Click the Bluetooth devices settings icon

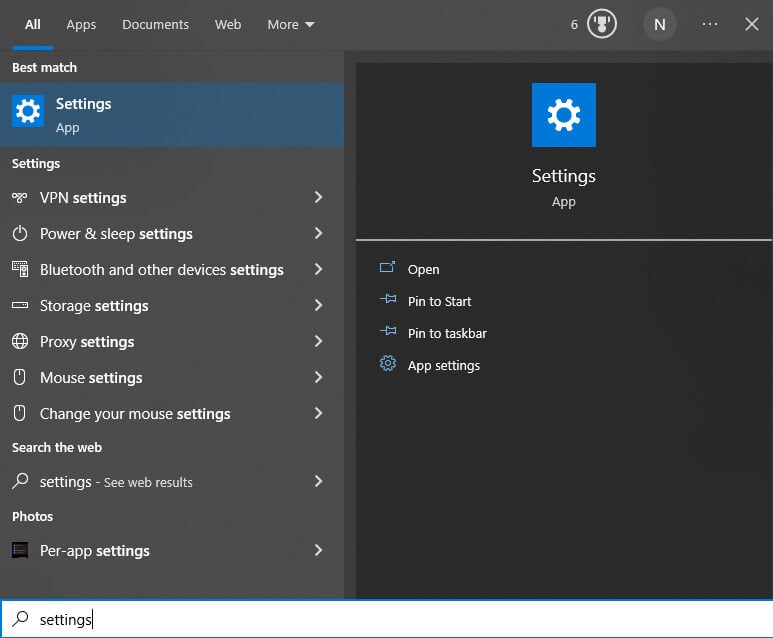[x=20, y=270]
